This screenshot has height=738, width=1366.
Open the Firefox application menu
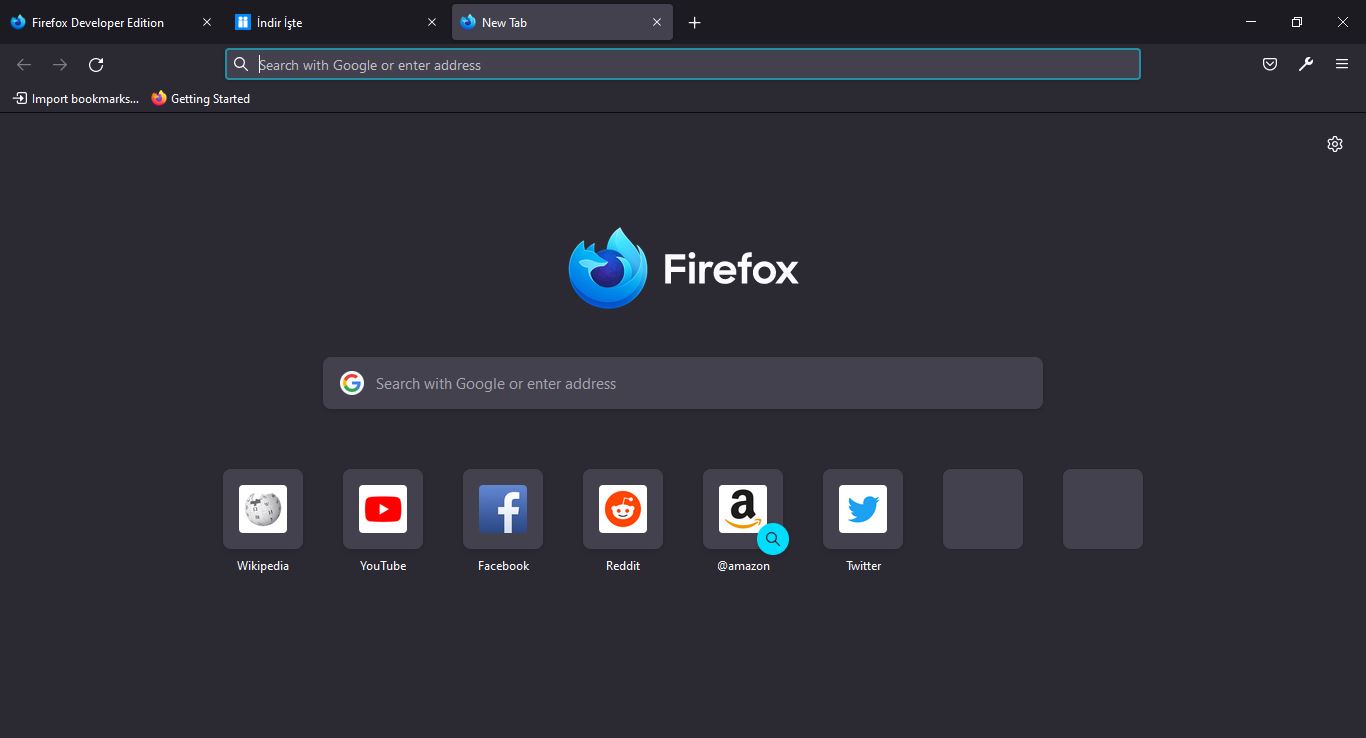click(1342, 65)
